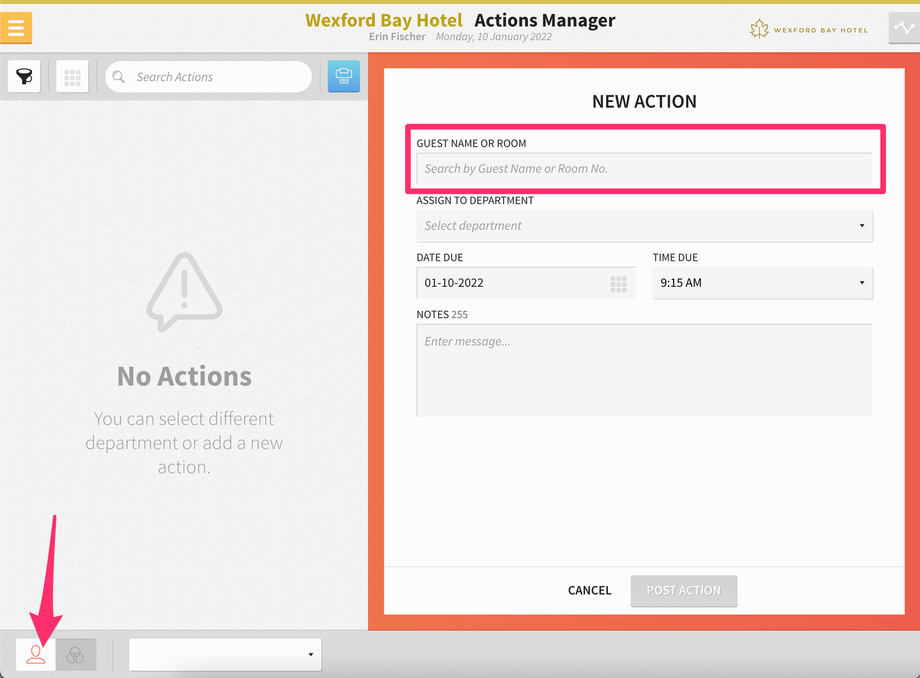Click the Actions Manager title
The width and height of the screenshot is (920, 678).
[544, 20]
